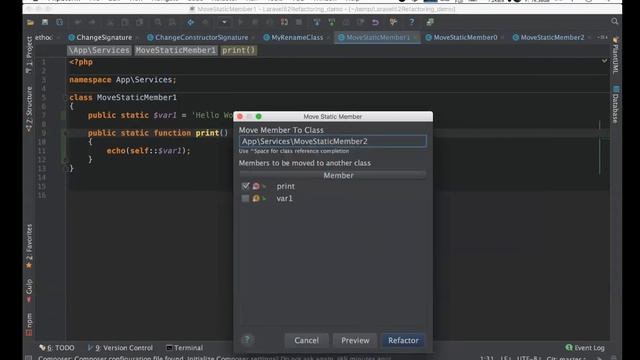The image size is (640, 360).
Task: Switch to the ChangeConstructorSignature editor tab
Action: click(x=198, y=37)
